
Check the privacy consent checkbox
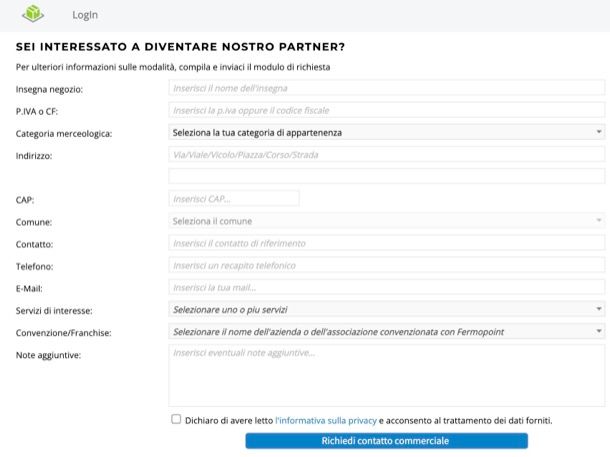click(x=176, y=419)
